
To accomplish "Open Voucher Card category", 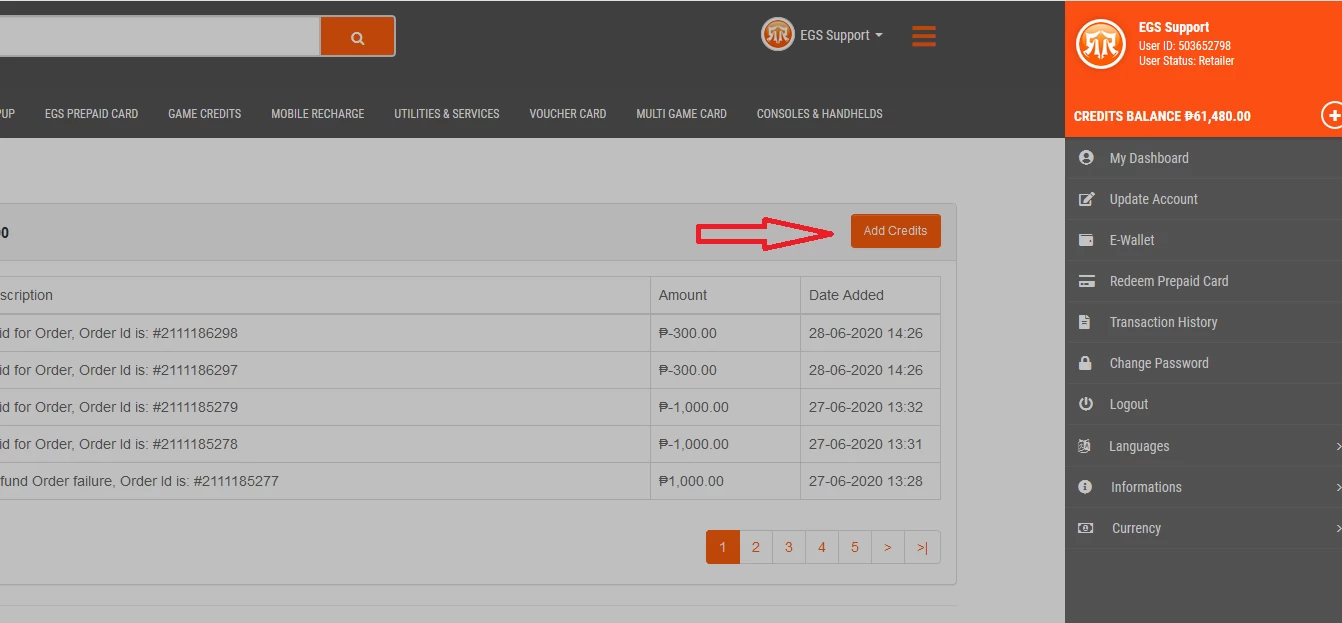I will [567, 114].
